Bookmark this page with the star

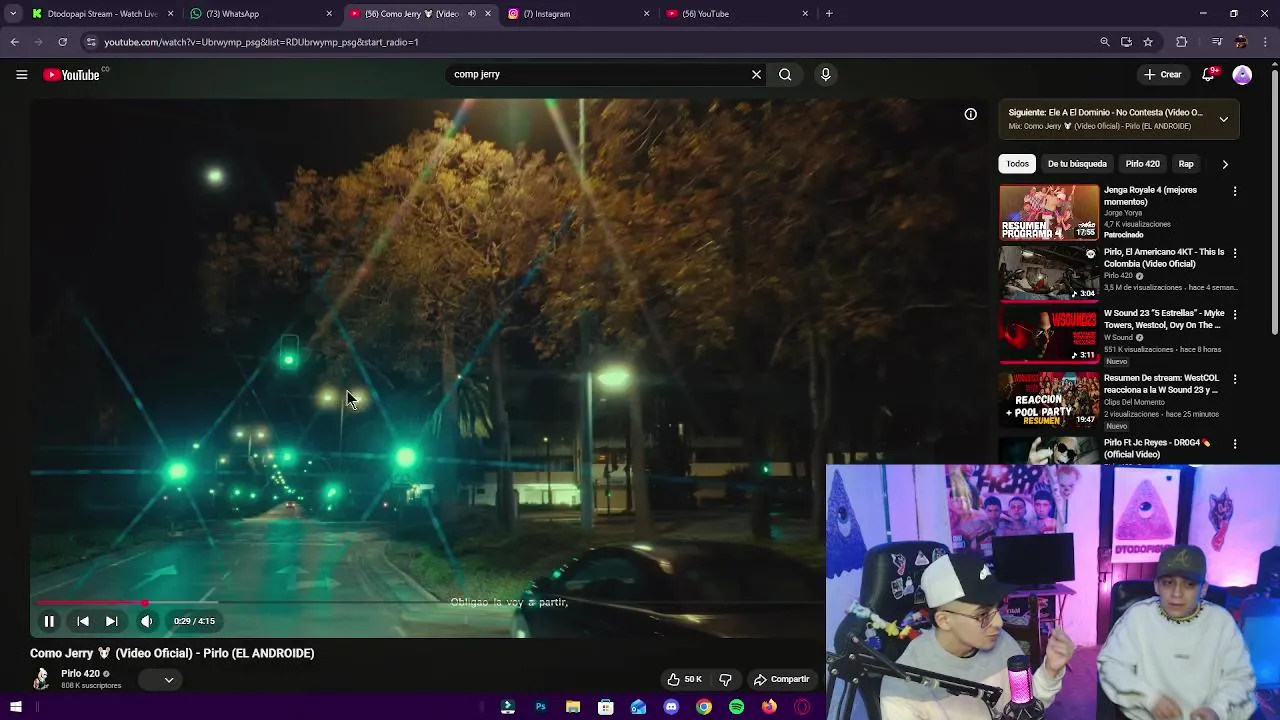[1148, 42]
